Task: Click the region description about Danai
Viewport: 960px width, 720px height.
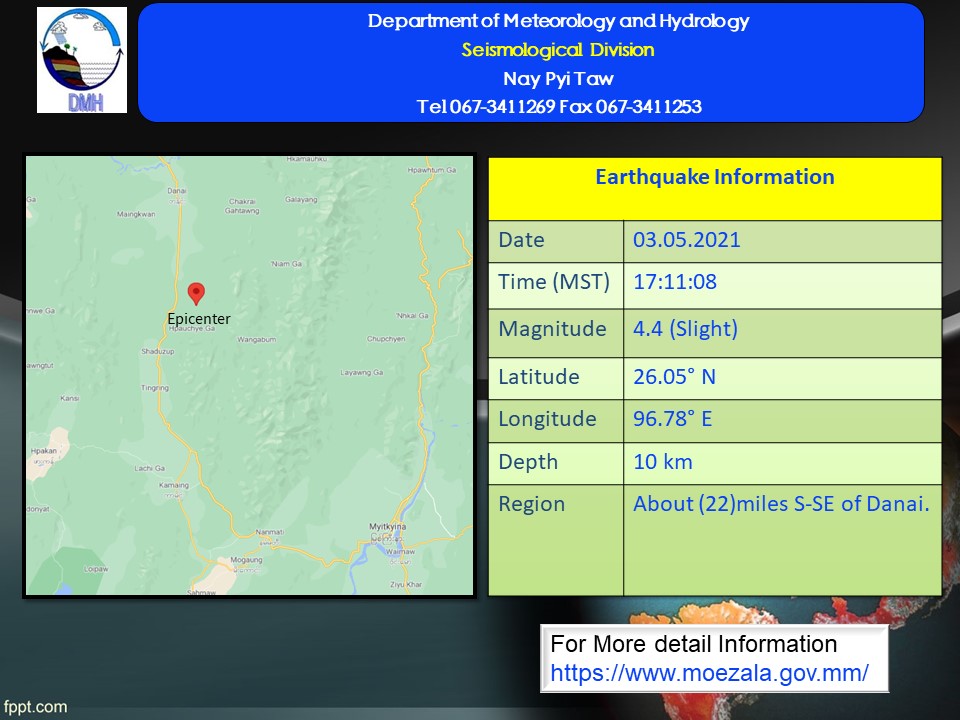Action: 781,504
